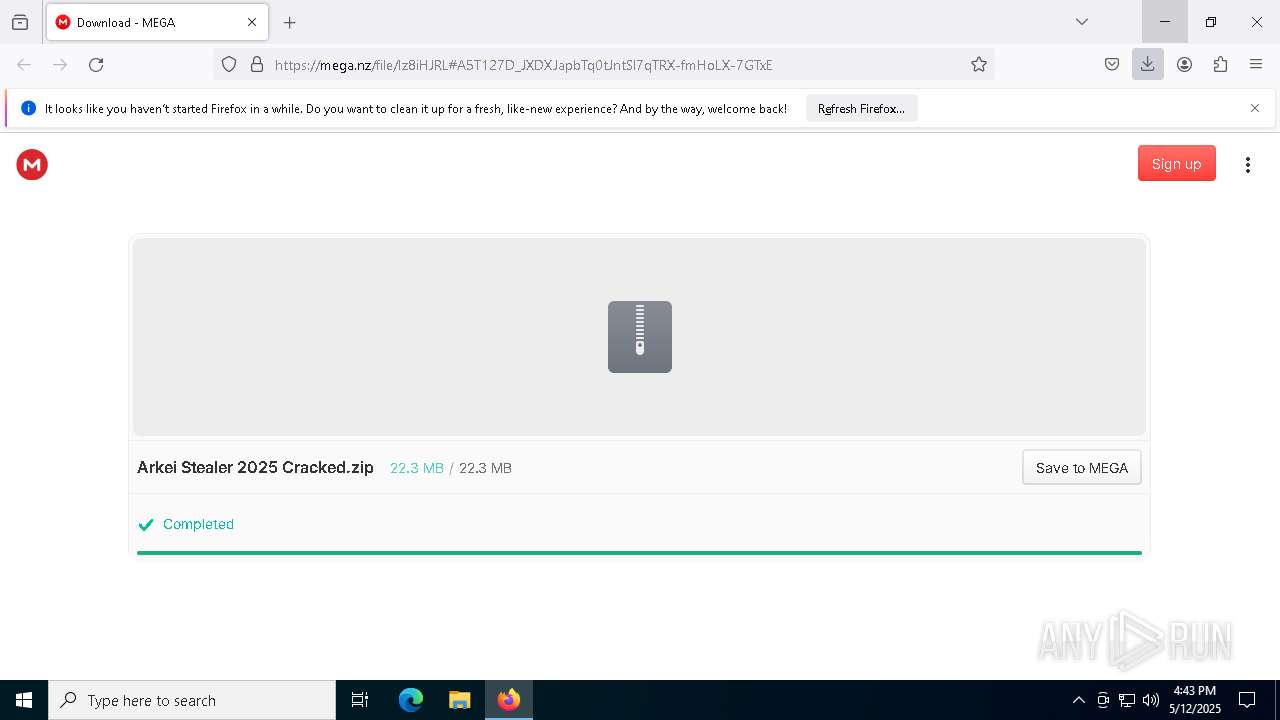Open MEGA three-dot options menu
Screen dimensions: 1280x720
click(1247, 165)
